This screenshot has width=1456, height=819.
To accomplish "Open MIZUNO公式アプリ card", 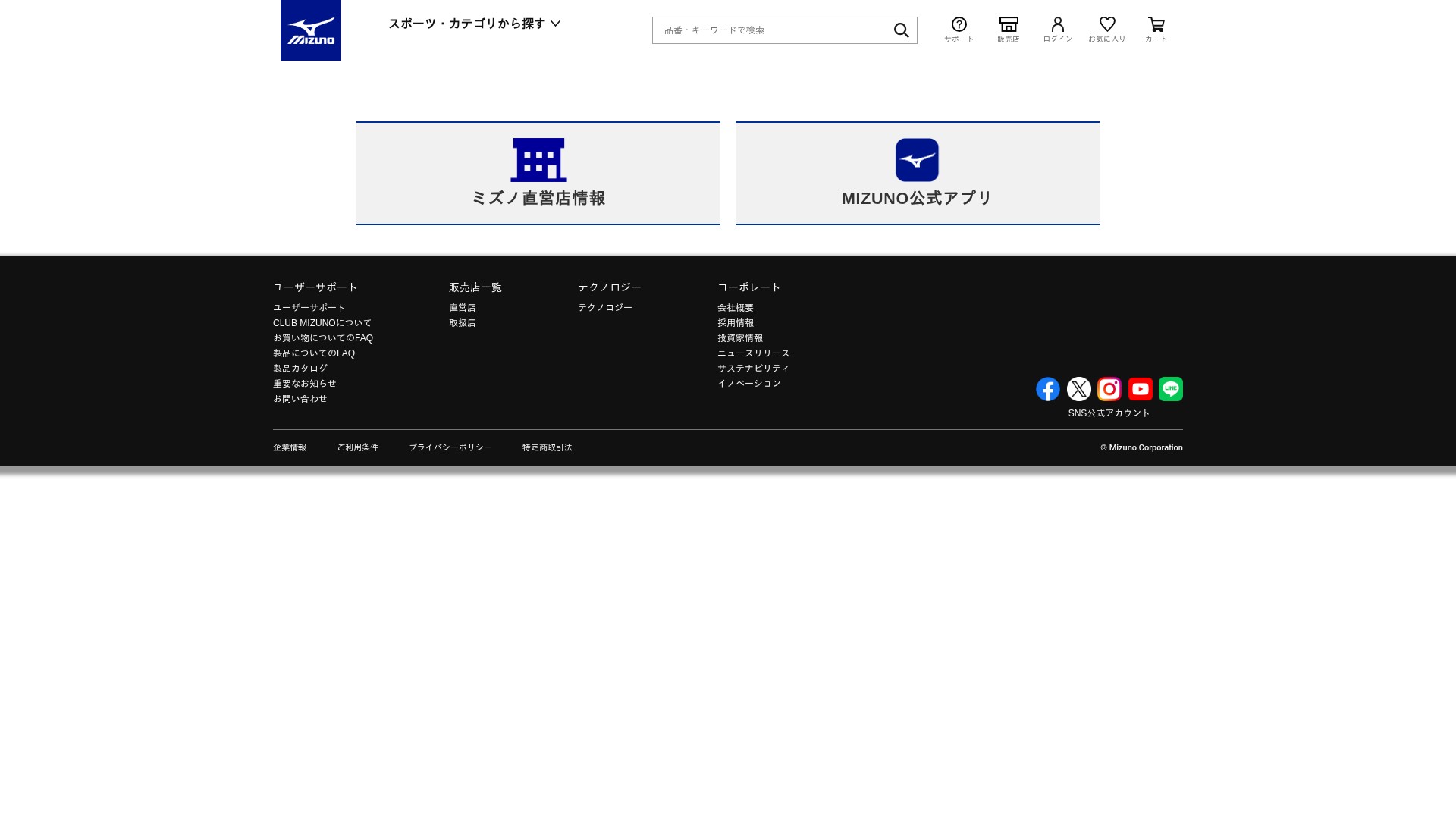I will click(x=918, y=173).
